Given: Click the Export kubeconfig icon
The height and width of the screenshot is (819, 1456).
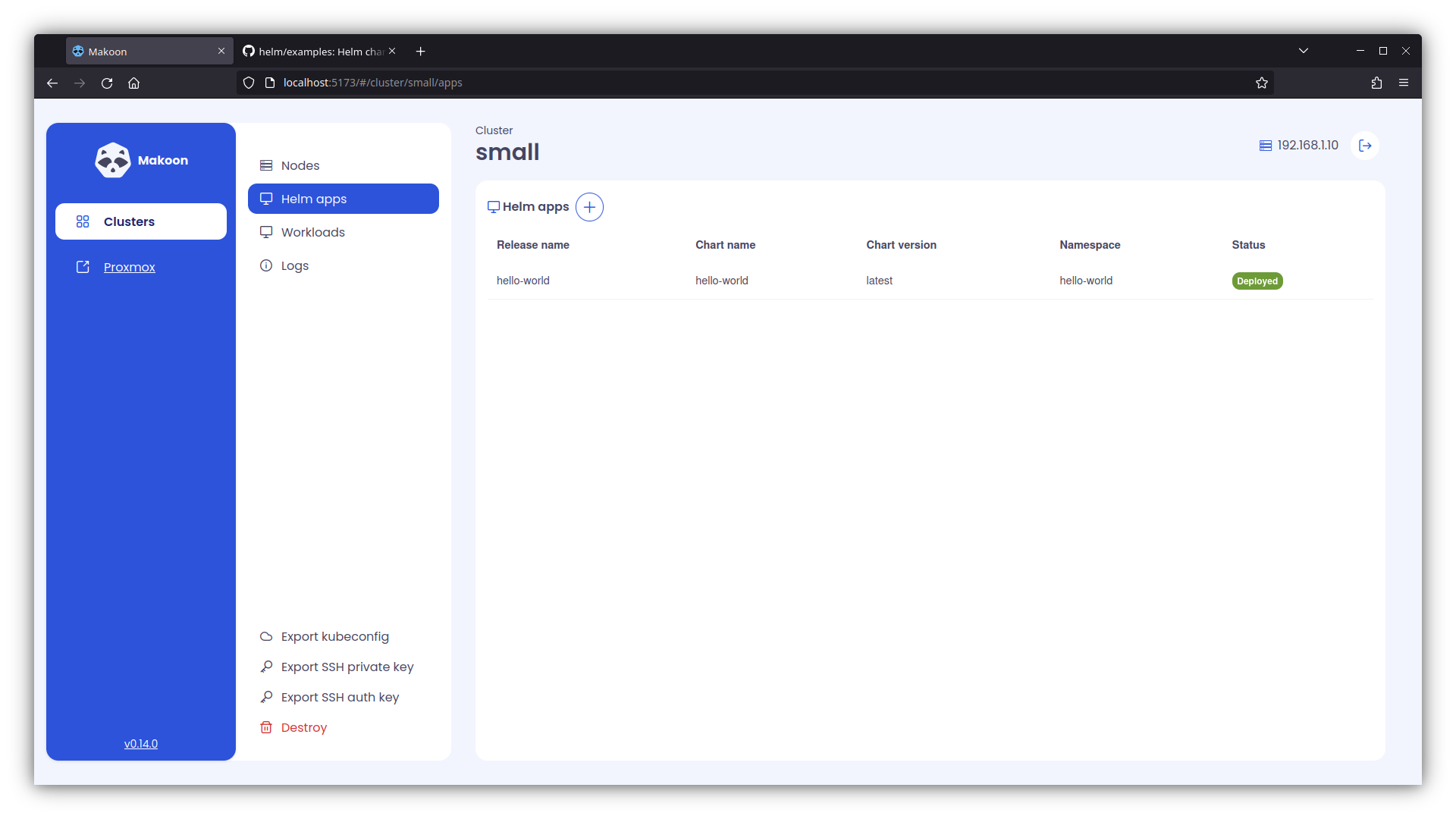Looking at the screenshot, I should tap(266, 636).
